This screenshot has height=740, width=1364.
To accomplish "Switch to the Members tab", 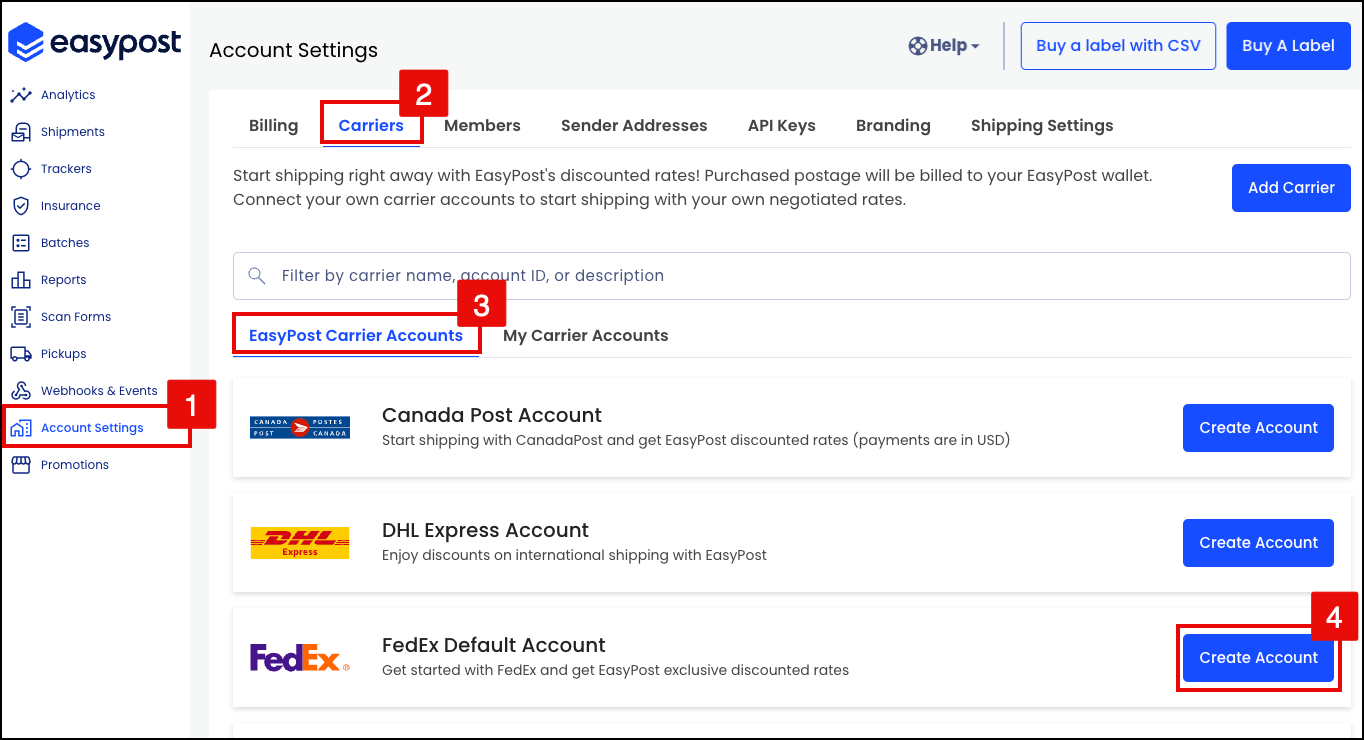I will [x=482, y=126].
